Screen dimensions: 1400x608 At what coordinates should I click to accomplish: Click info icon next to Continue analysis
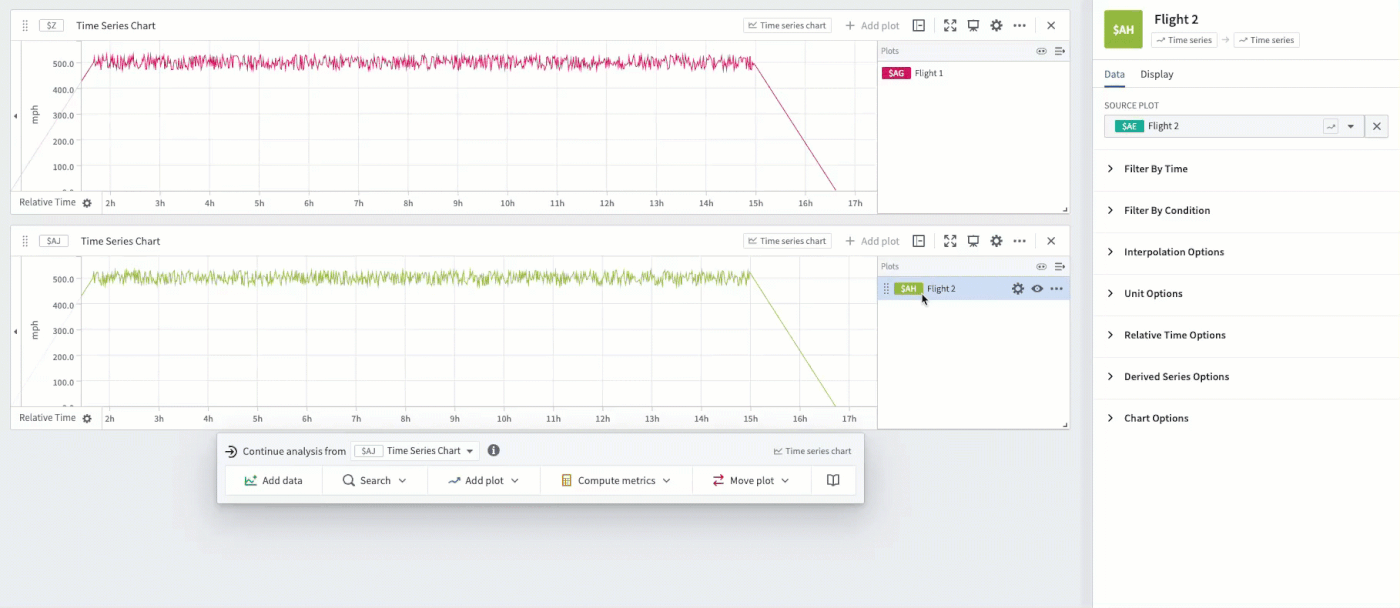[493, 451]
